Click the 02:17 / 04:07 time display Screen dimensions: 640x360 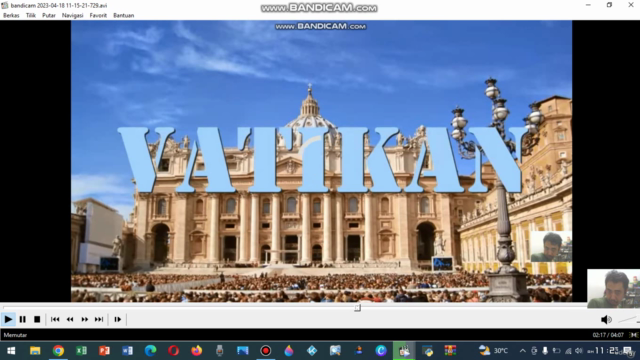pos(608,335)
